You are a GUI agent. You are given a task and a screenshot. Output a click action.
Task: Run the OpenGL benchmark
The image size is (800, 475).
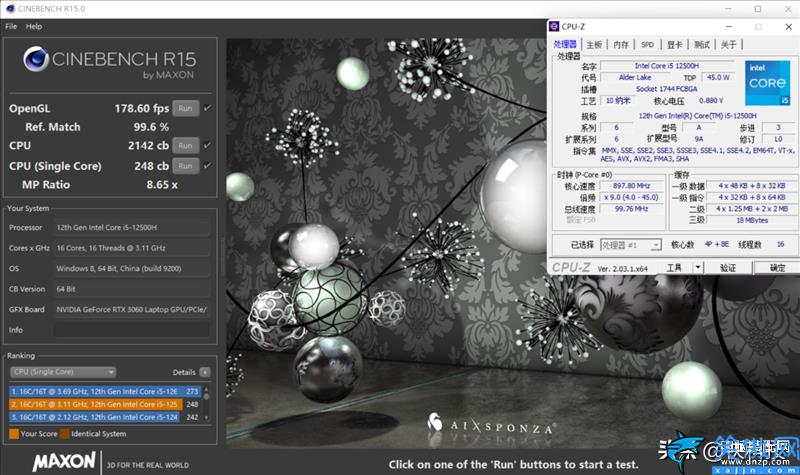point(185,108)
